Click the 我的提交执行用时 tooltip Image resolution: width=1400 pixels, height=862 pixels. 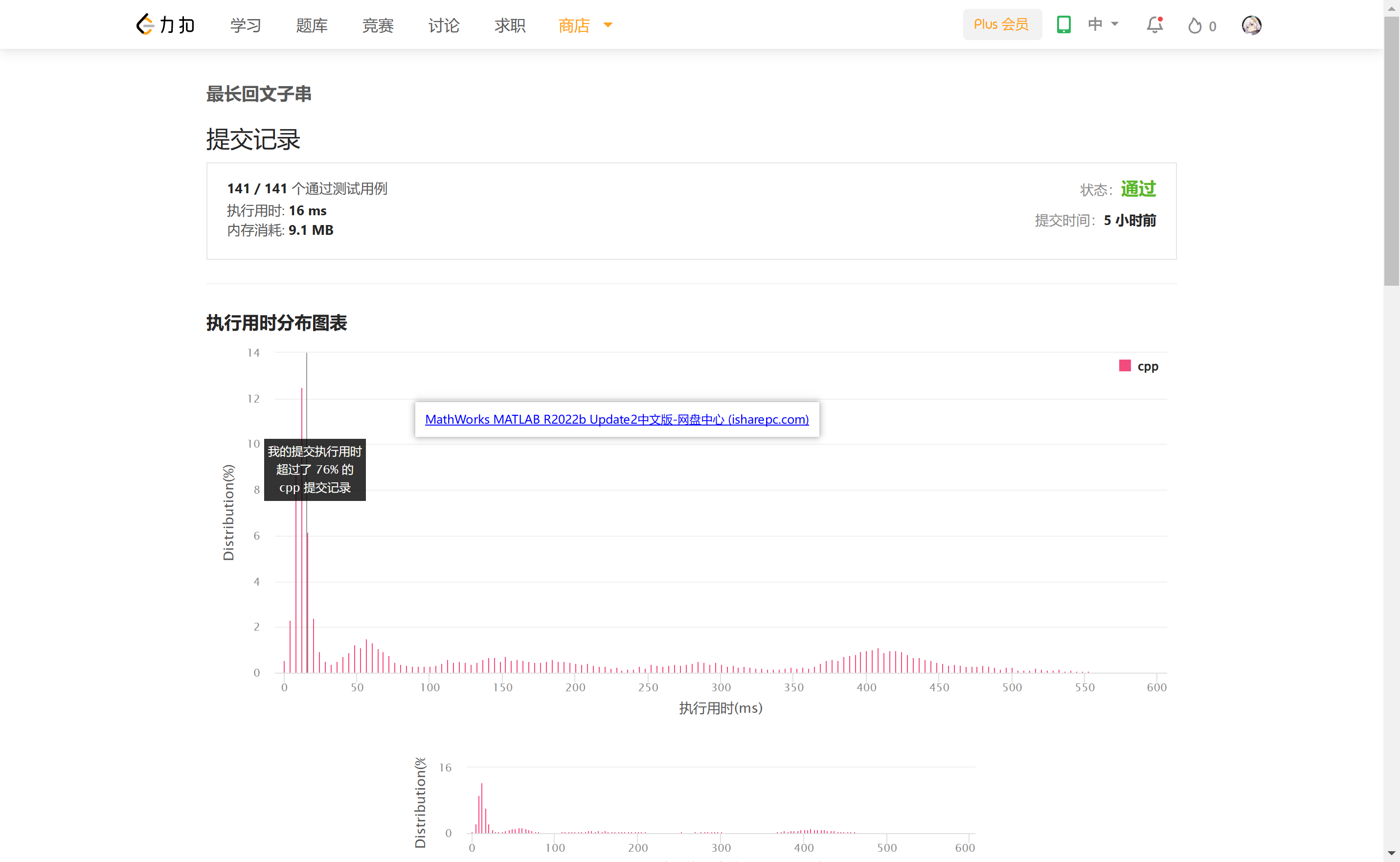[315, 470]
